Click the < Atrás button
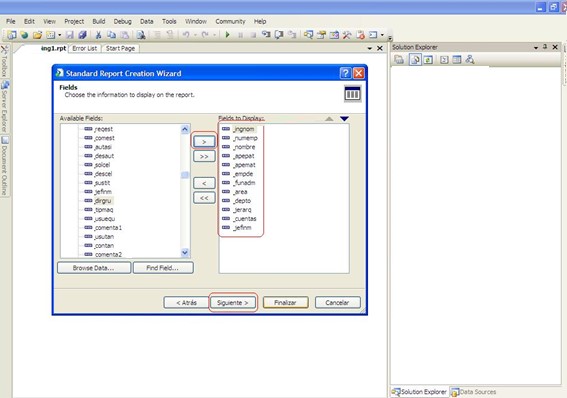Screen dimensions: 567x398 click(x=186, y=303)
